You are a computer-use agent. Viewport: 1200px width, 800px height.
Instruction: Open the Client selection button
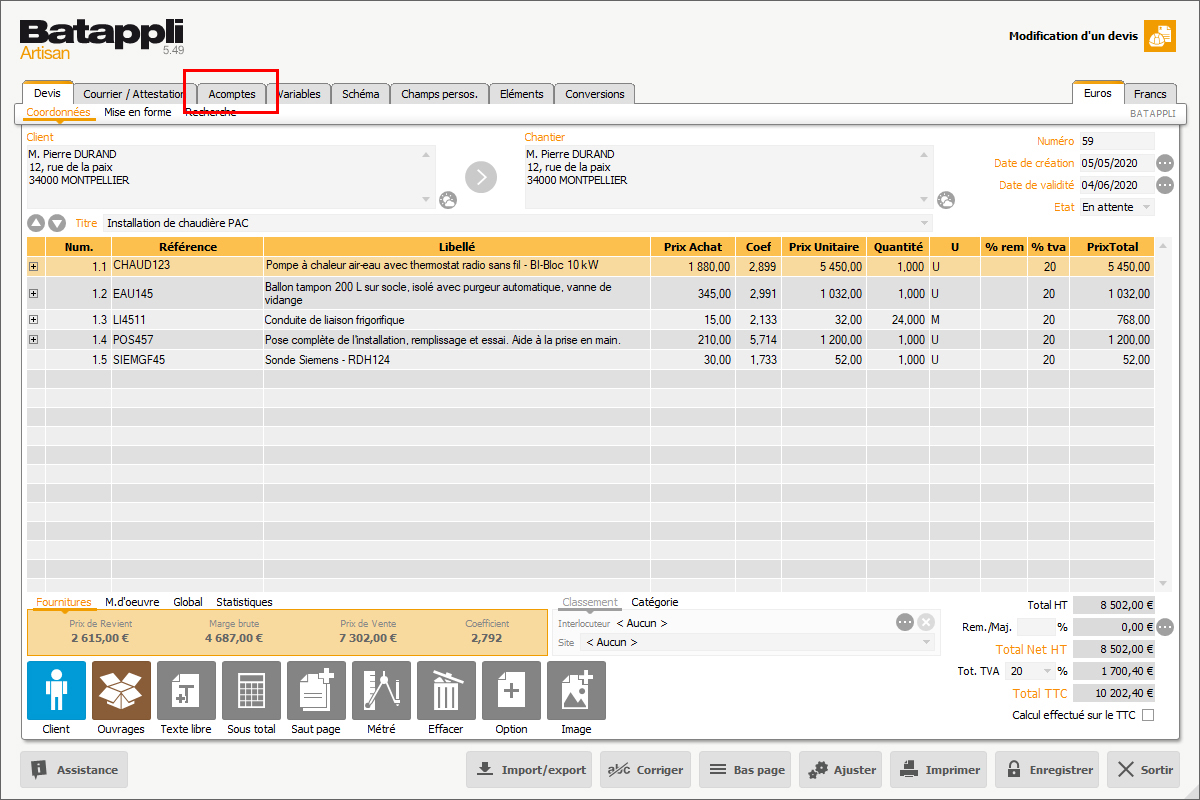[56, 690]
